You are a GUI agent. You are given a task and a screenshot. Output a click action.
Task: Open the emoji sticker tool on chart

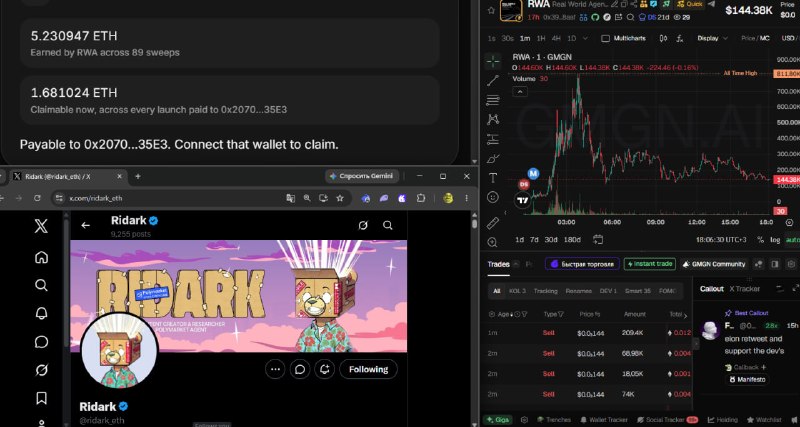point(493,197)
